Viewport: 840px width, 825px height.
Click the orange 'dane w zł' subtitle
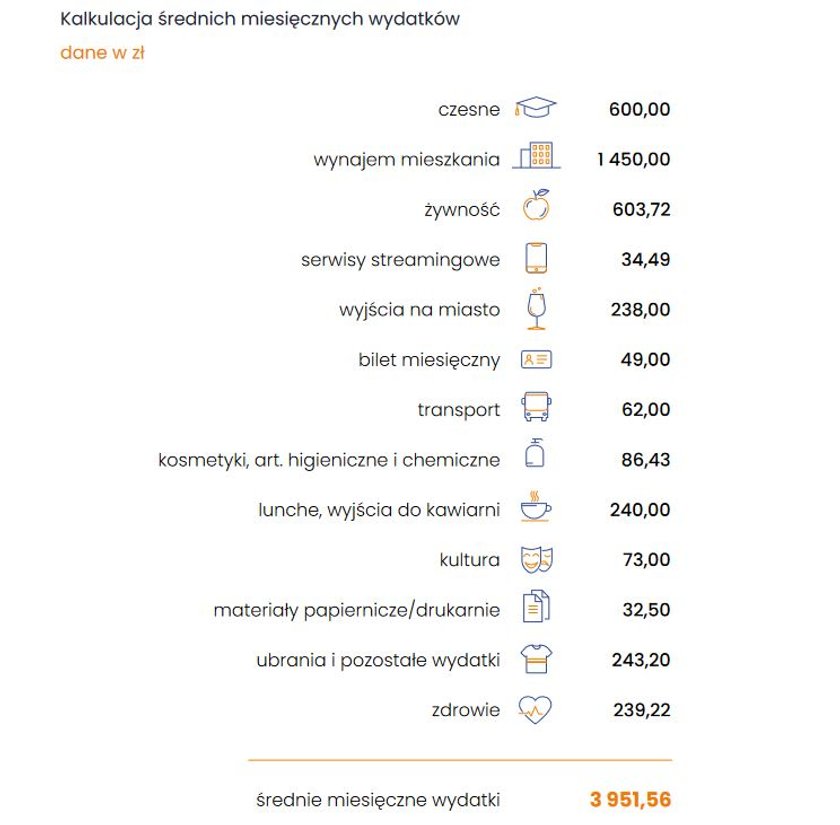point(102,53)
